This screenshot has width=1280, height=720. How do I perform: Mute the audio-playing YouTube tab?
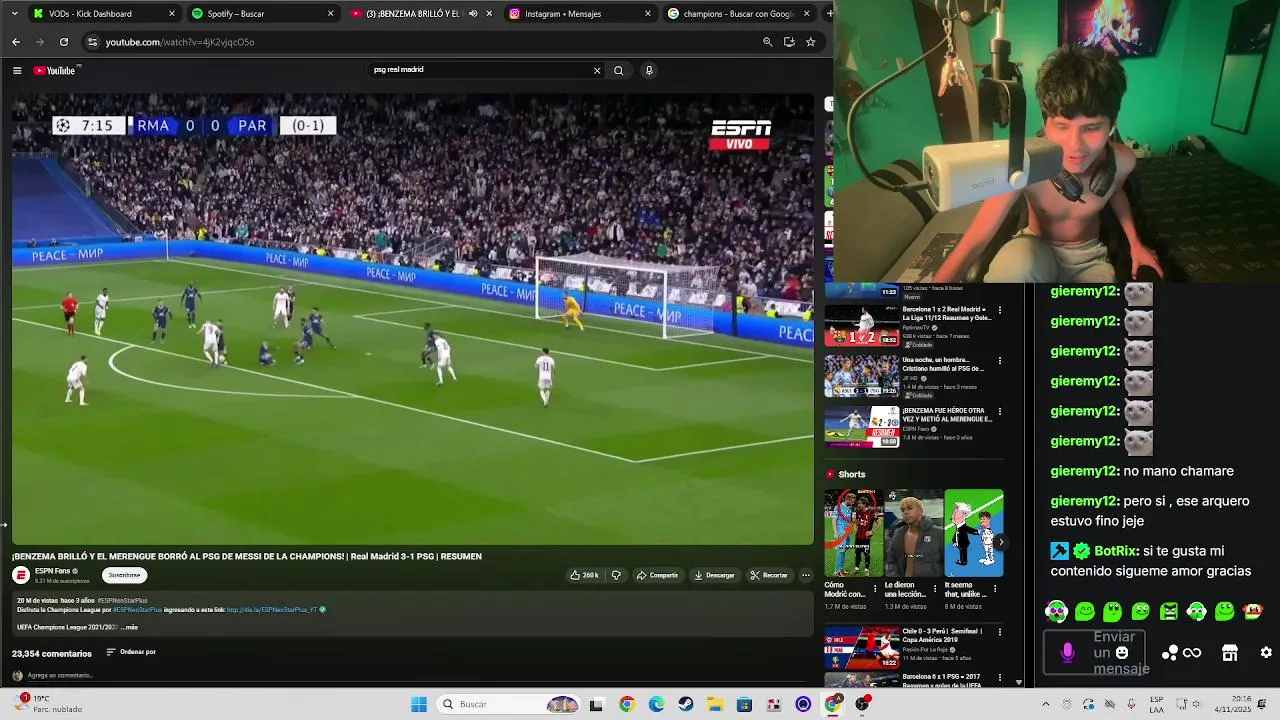473,14
